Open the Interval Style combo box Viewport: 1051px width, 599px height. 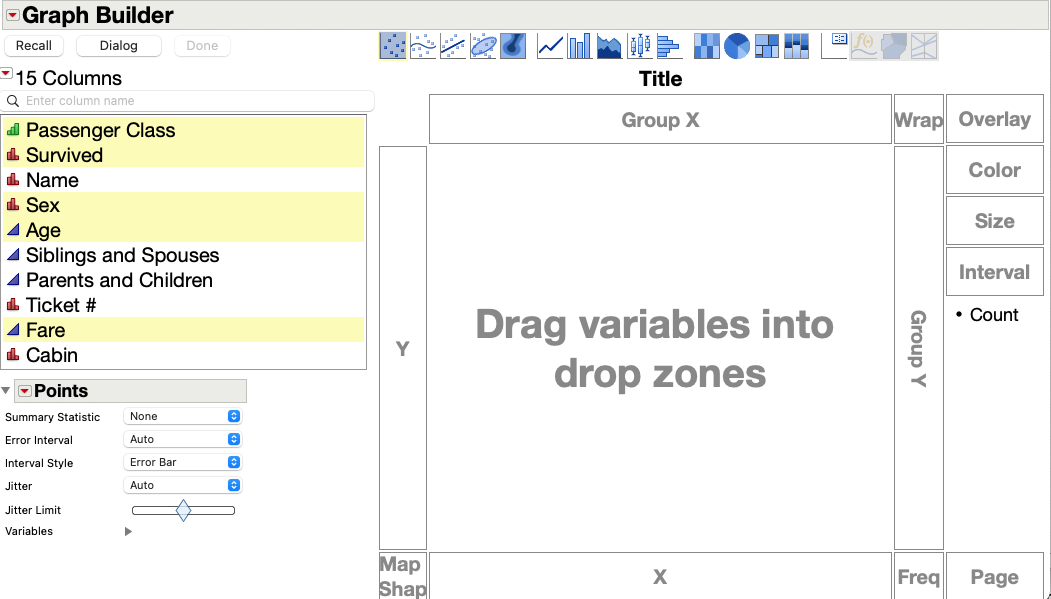pyautogui.click(x=182, y=462)
